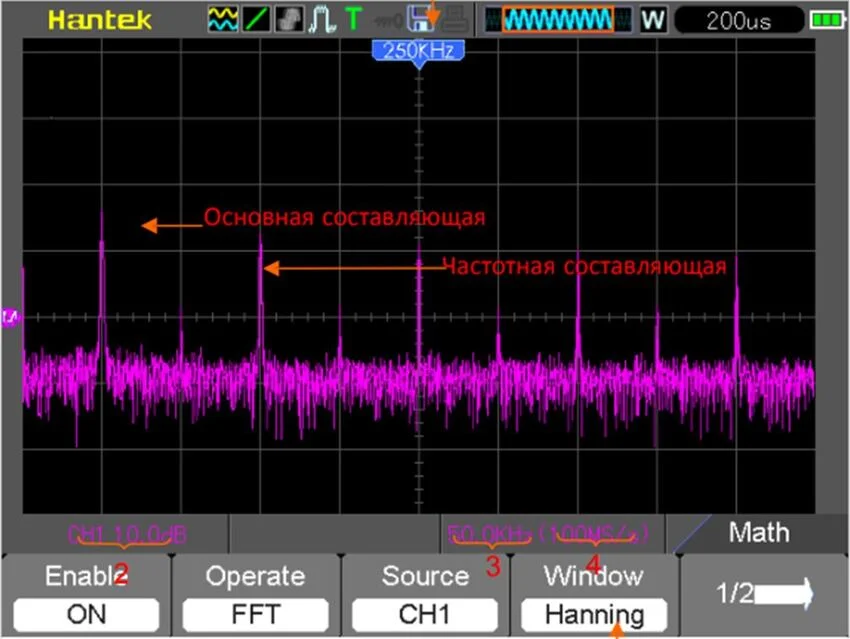Click the W window indicator icon
Image resolution: width=850 pixels, height=639 pixels.
654,17
